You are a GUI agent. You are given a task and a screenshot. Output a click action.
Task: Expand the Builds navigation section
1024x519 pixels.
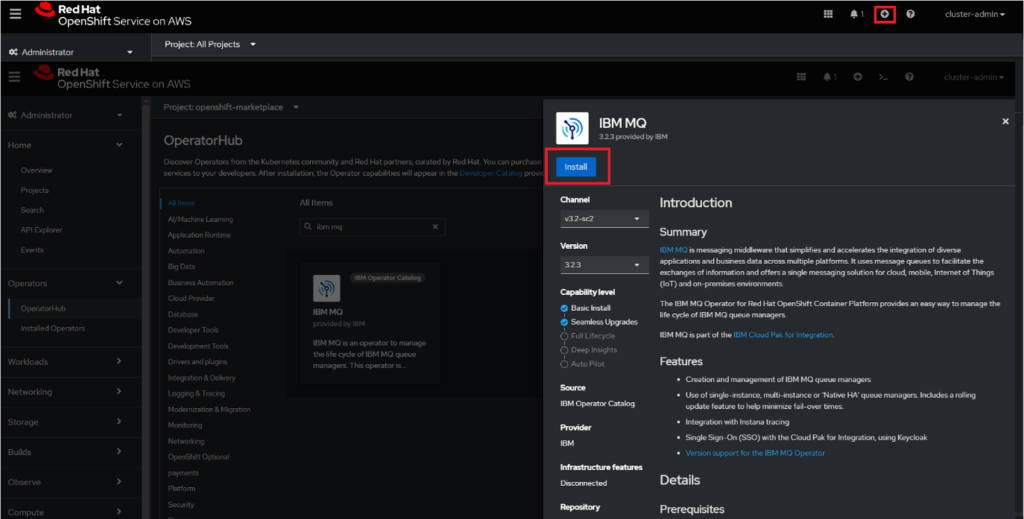click(65, 452)
